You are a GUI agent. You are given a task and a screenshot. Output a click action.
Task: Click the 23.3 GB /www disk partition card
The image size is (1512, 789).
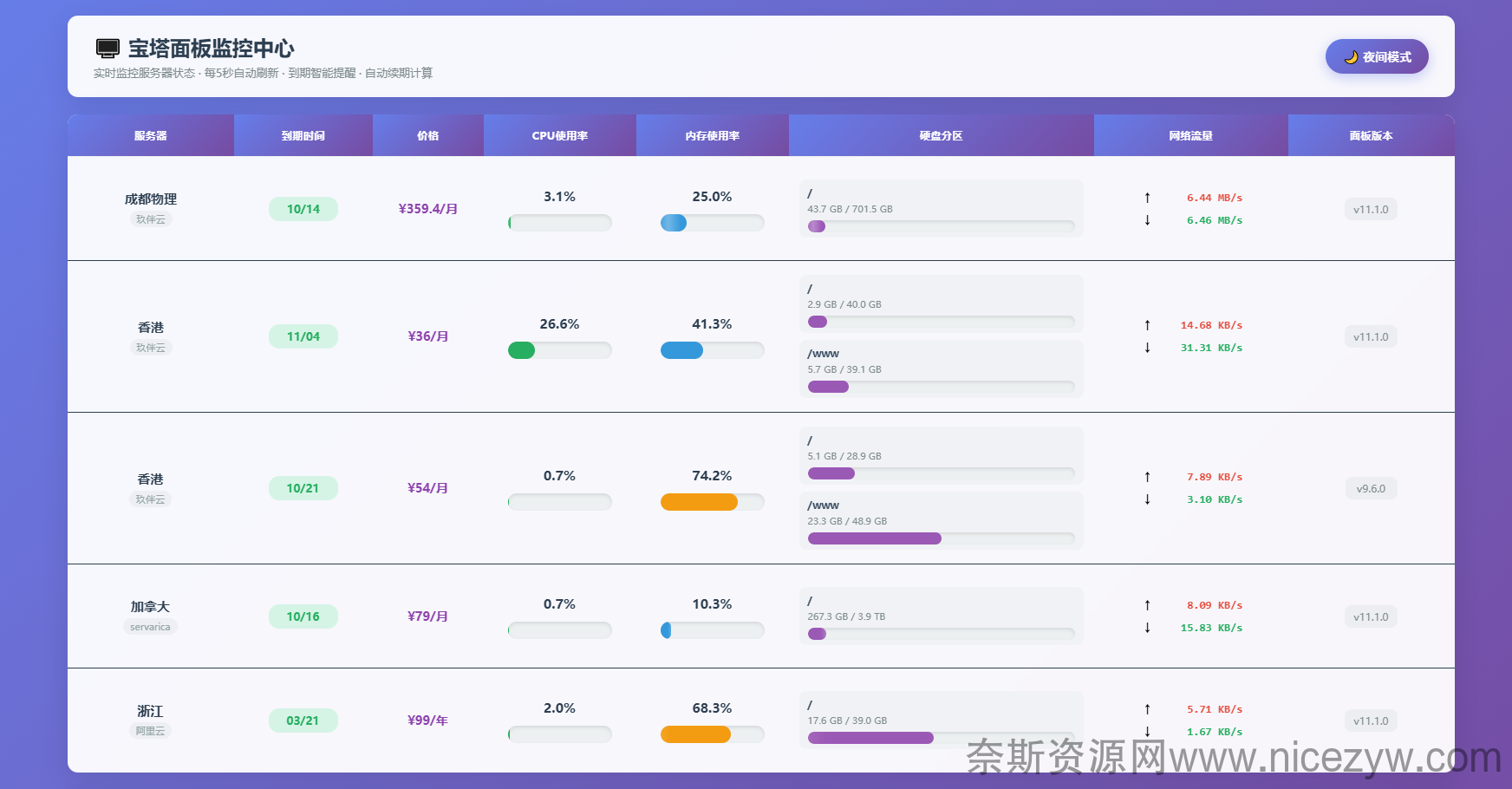tap(941, 520)
